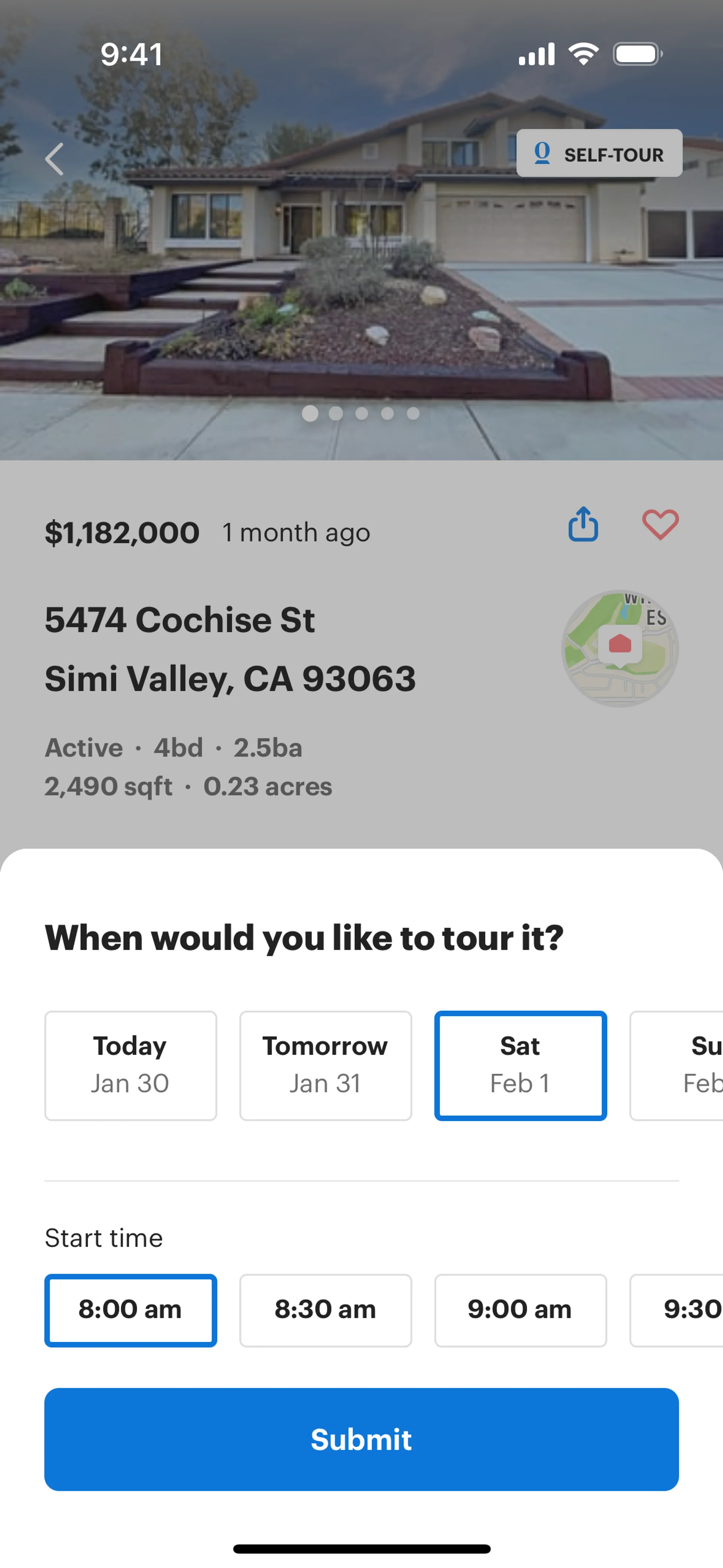The image size is (723, 1568).
Task: Pick 9:00 am start time
Action: [520, 1310]
